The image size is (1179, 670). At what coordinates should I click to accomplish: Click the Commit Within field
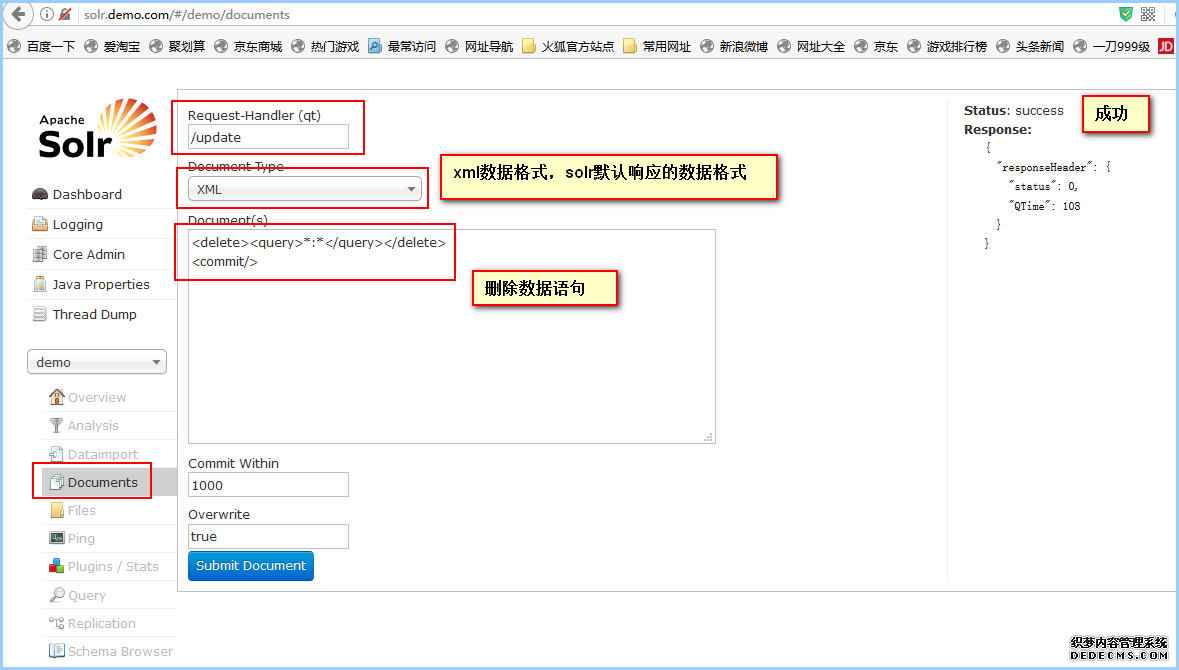click(x=268, y=485)
